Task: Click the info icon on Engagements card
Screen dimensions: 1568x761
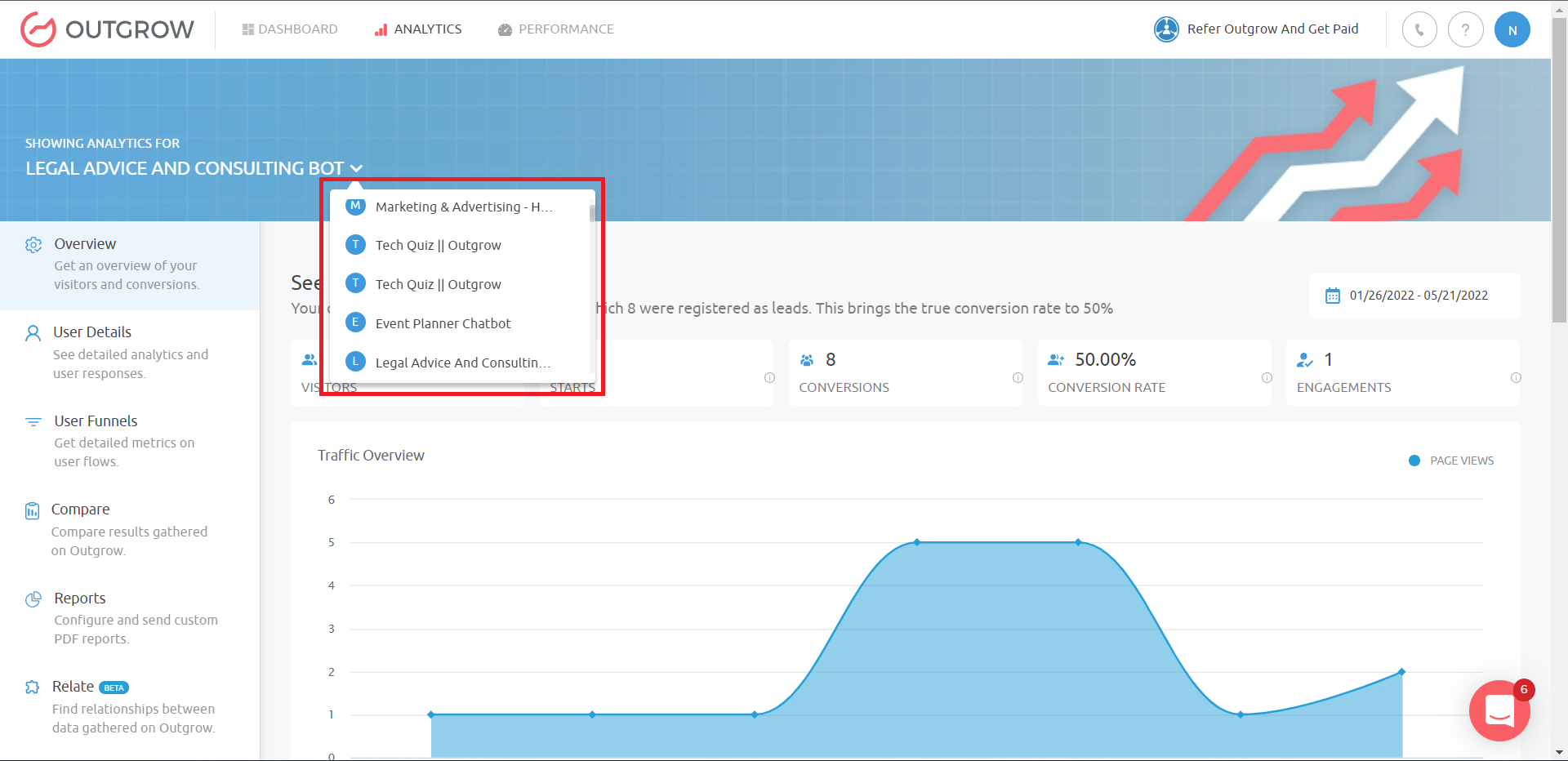Action: [1516, 377]
